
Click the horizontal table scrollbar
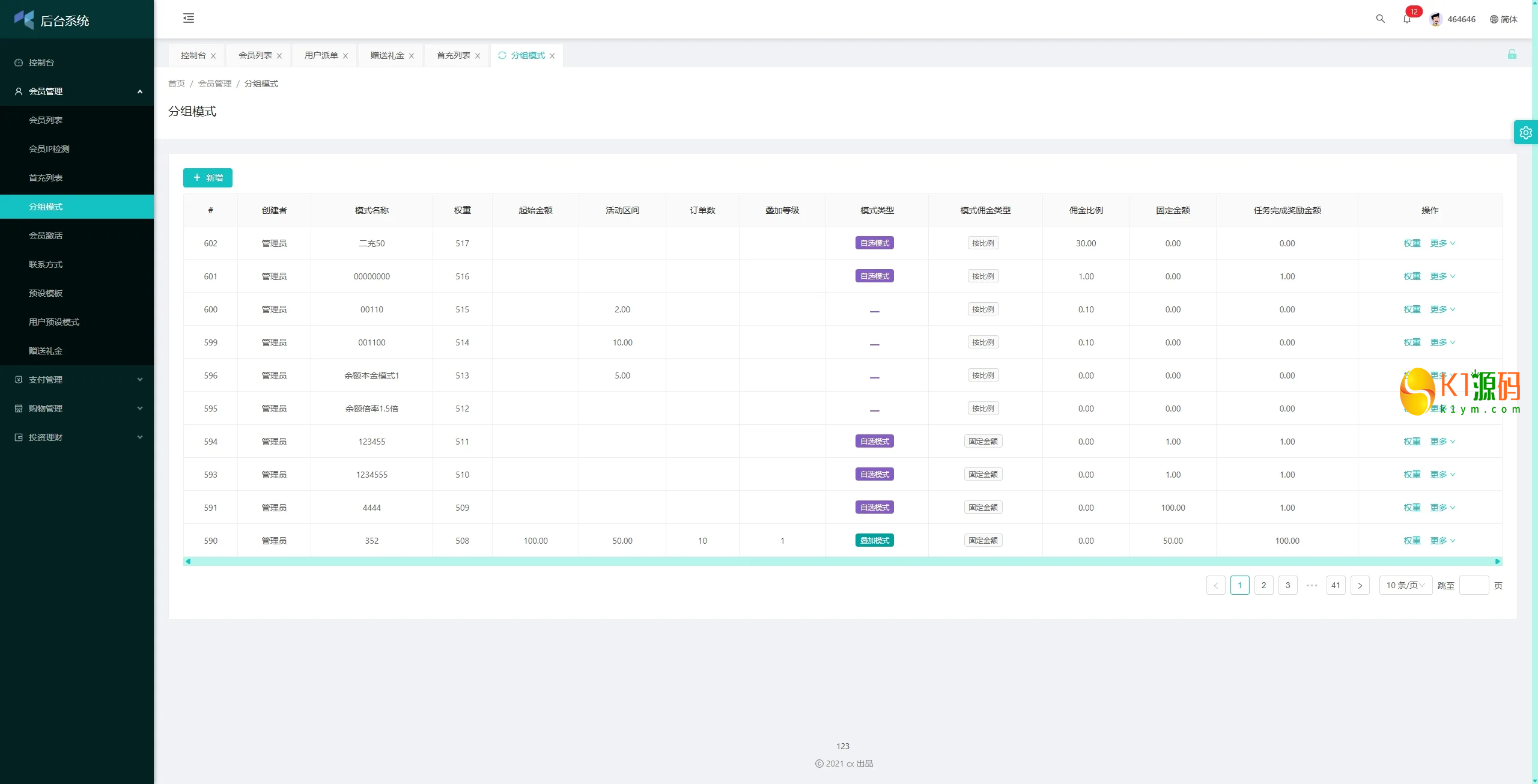(x=841, y=561)
